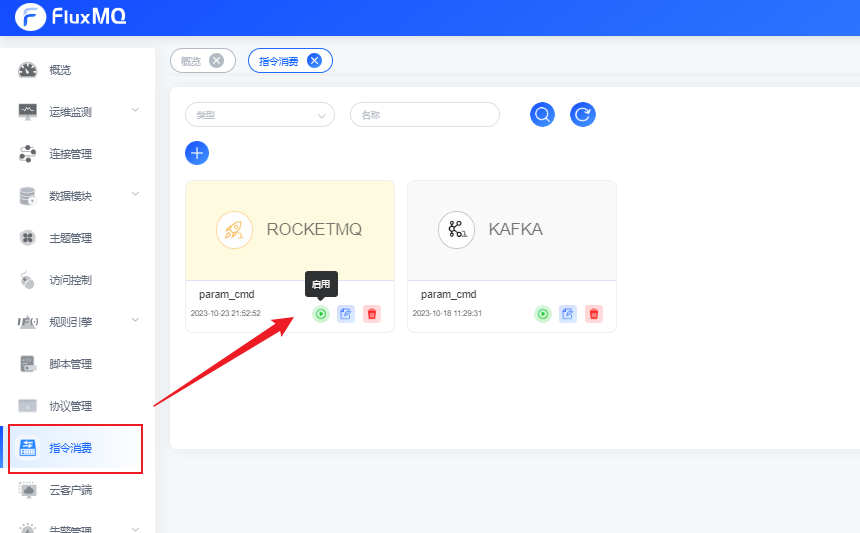
Task: Open the 类型 type dropdown
Action: (x=260, y=115)
